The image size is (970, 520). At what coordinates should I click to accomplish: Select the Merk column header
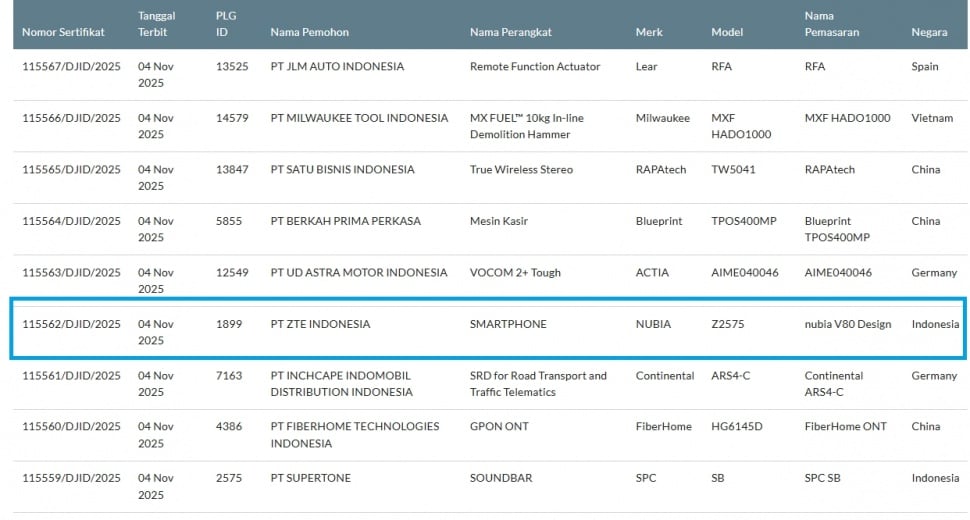[x=649, y=32]
